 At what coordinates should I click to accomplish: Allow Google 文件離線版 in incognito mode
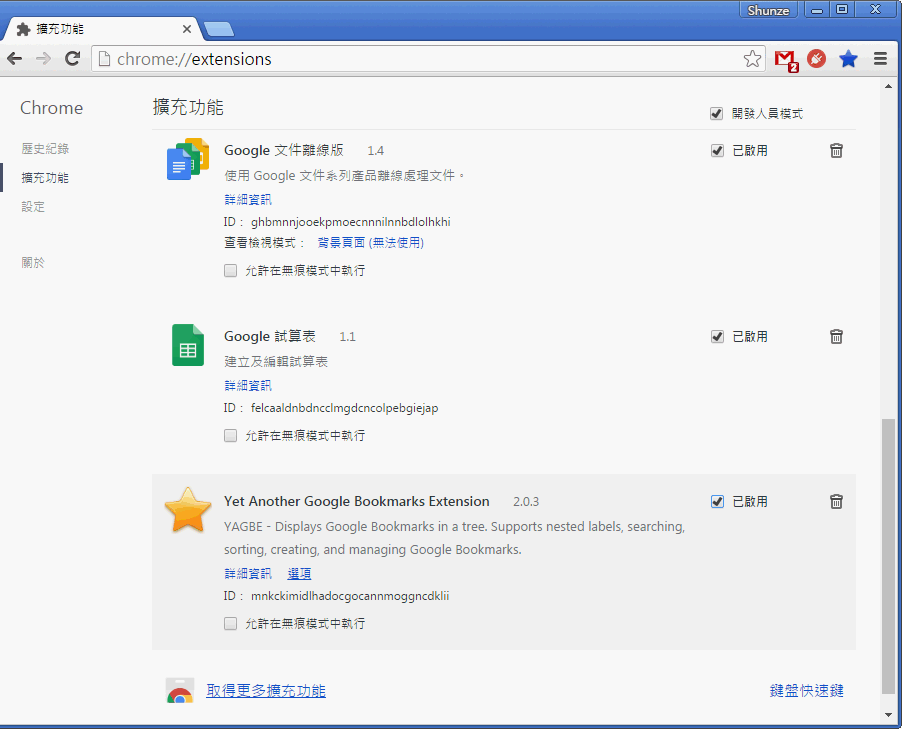point(230,270)
